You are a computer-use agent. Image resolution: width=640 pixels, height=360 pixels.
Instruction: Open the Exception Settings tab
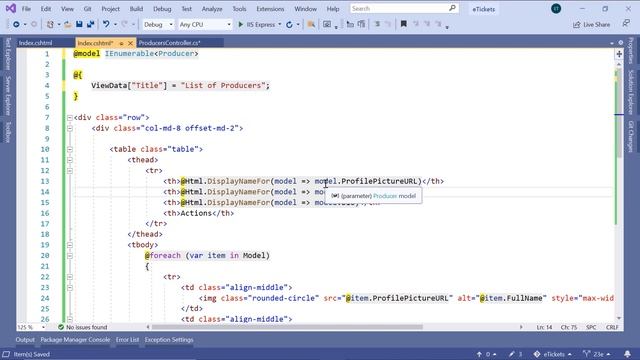click(x=169, y=340)
